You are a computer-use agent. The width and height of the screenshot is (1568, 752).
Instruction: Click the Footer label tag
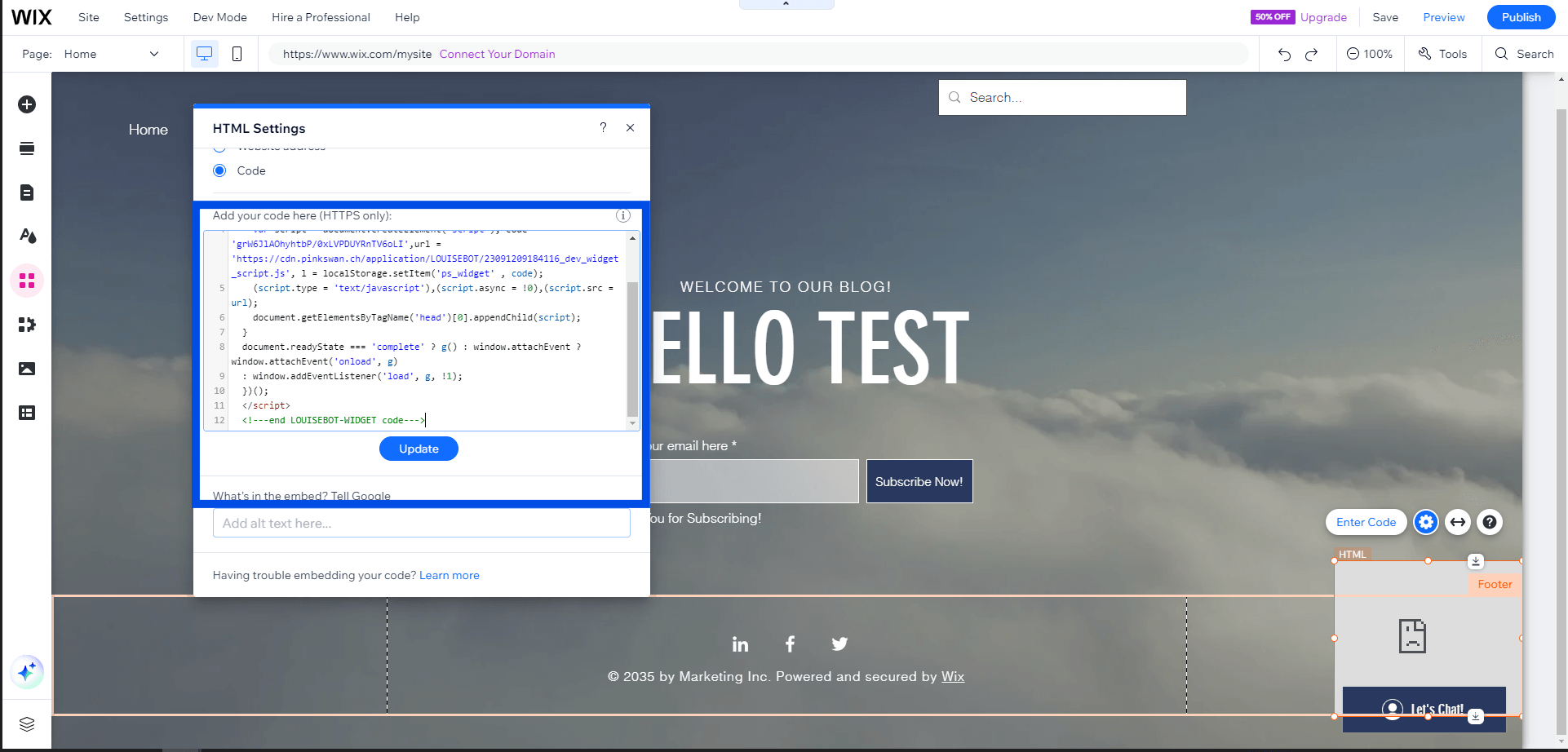pos(1495,584)
